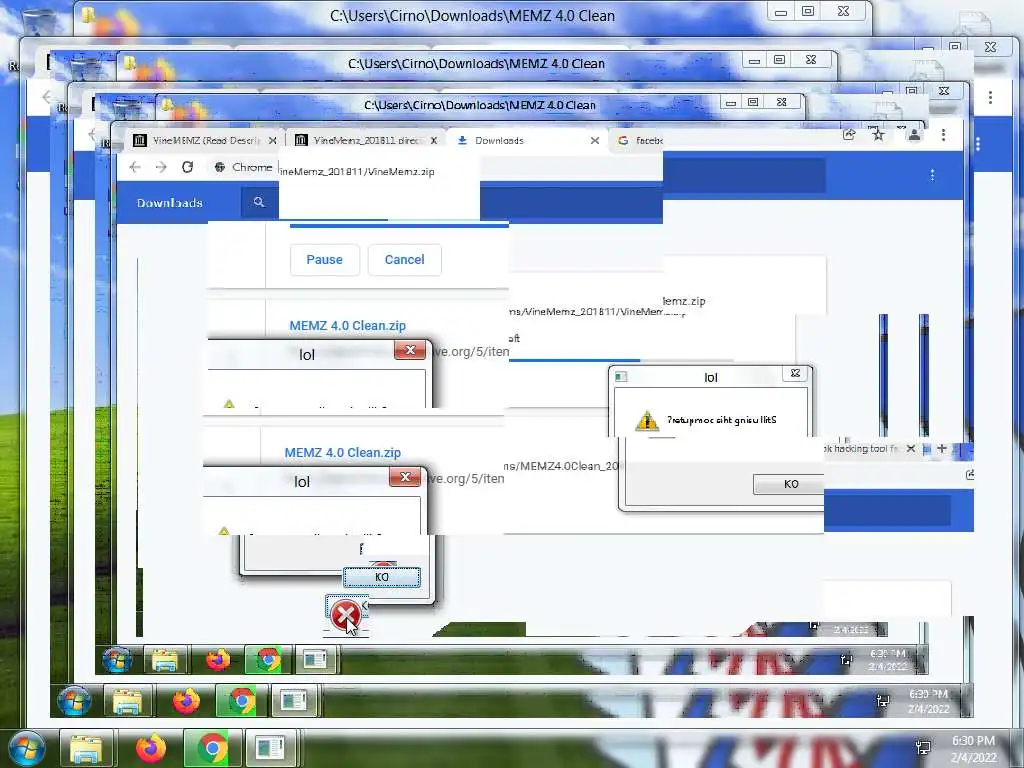This screenshot has height=768, width=1024.
Task: Click the Start orb on the middle nested taskbar
Action: tap(74, 701)
